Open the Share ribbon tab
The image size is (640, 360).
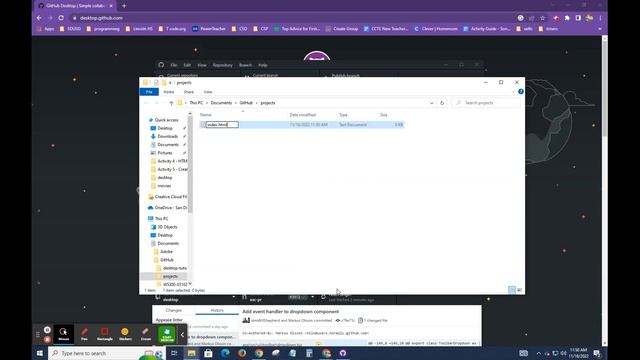pyautogui.click(x=189, y=92)
